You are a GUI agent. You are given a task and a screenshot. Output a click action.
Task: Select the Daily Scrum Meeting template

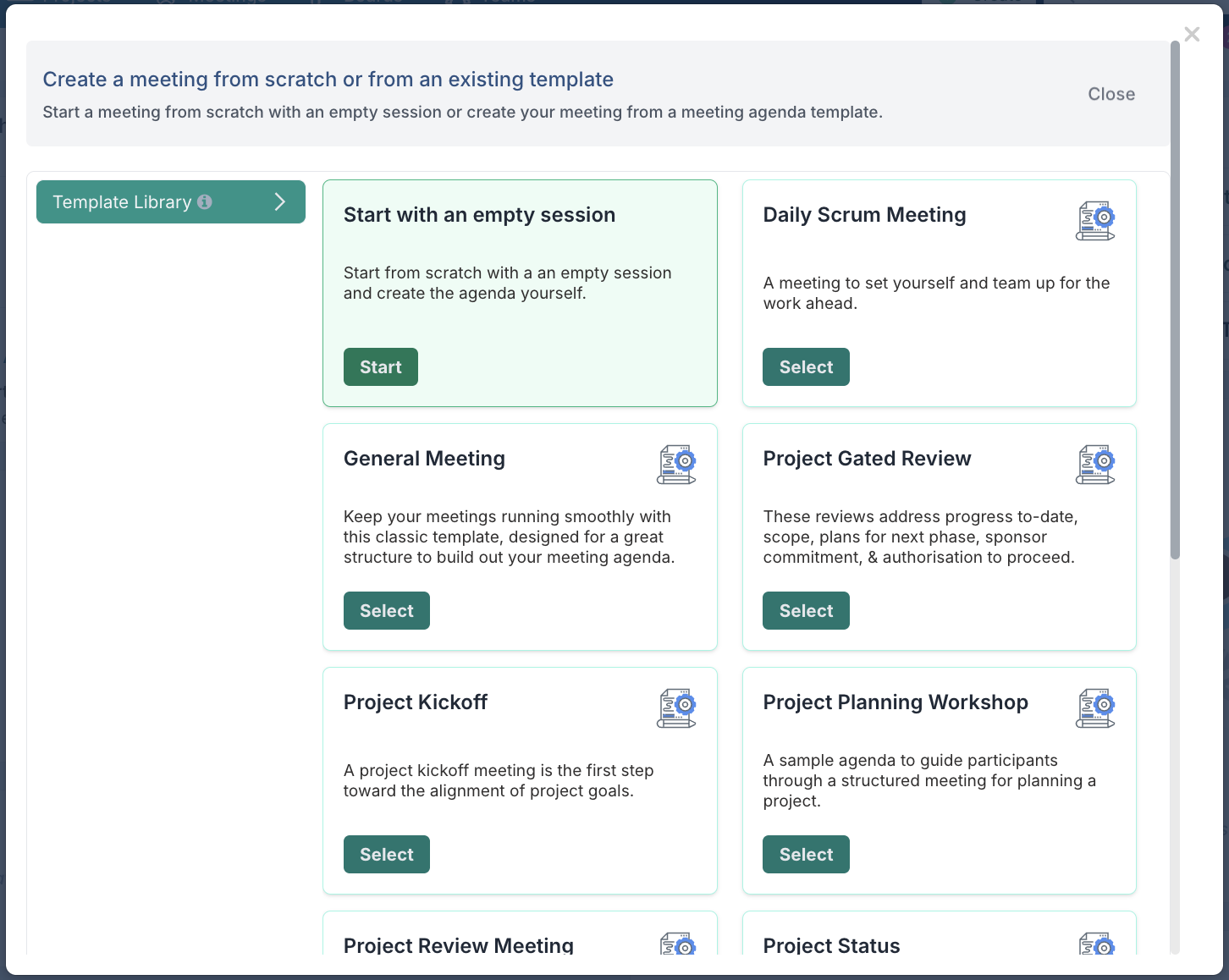(806, 367)
